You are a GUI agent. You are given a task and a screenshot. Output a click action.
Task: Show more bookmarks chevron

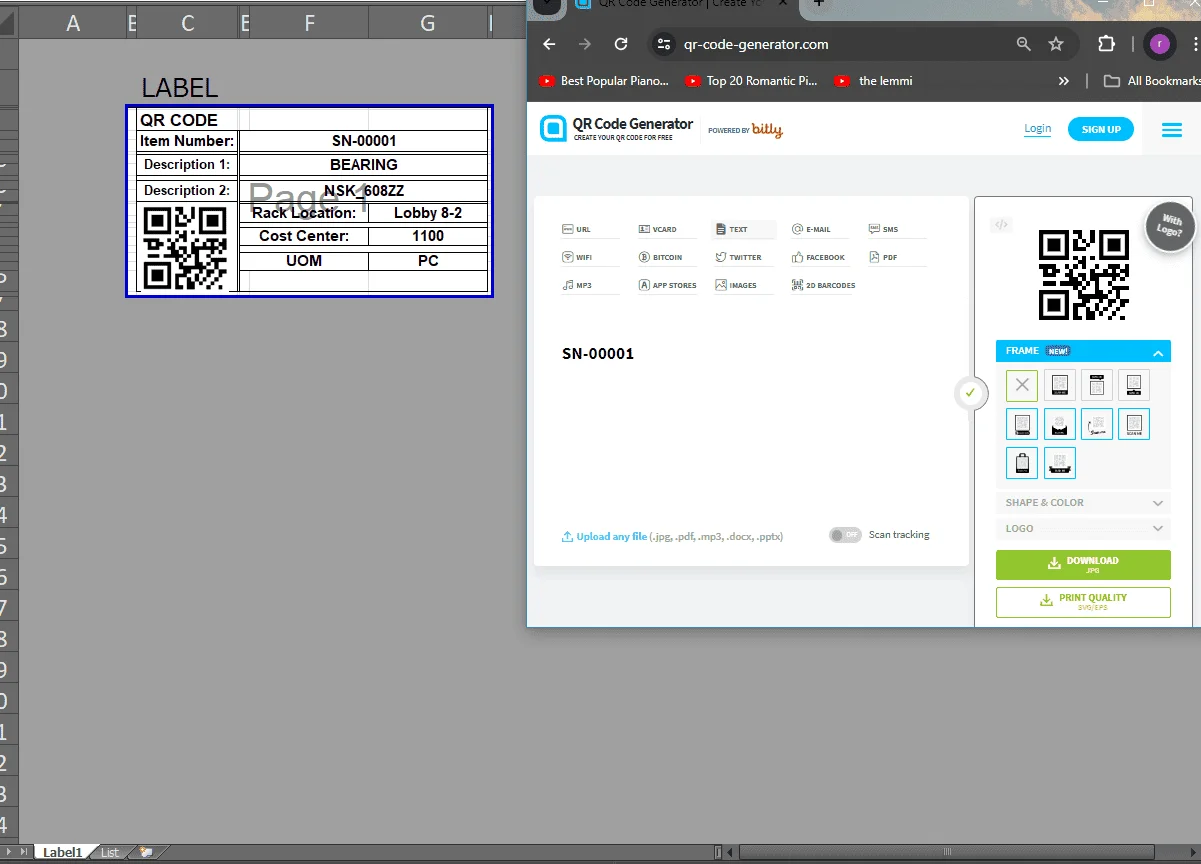[x=1064, y=81]
